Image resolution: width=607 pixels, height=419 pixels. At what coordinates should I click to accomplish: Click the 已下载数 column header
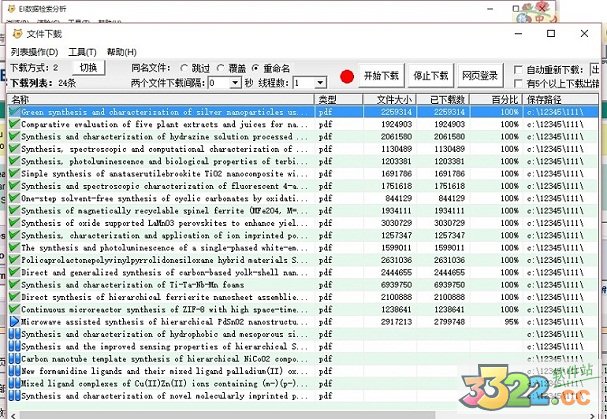[x=443, y=100]
